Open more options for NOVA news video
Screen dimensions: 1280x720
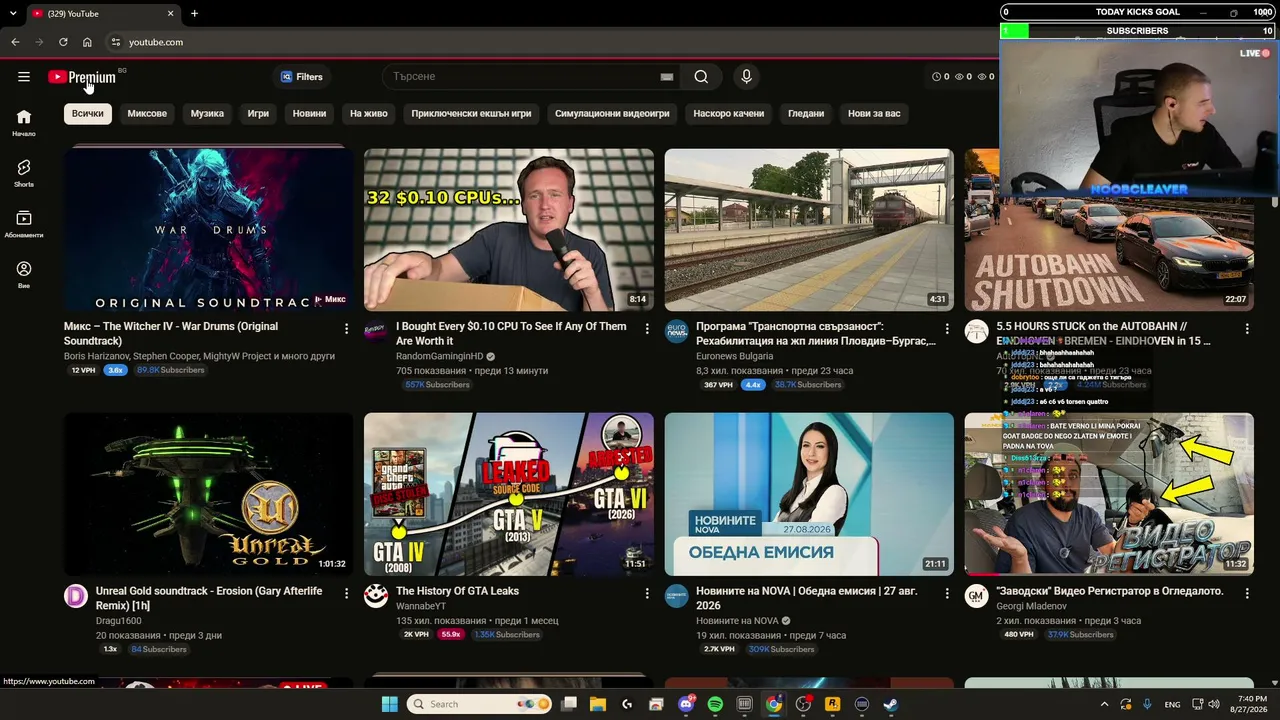click(947, 593)
